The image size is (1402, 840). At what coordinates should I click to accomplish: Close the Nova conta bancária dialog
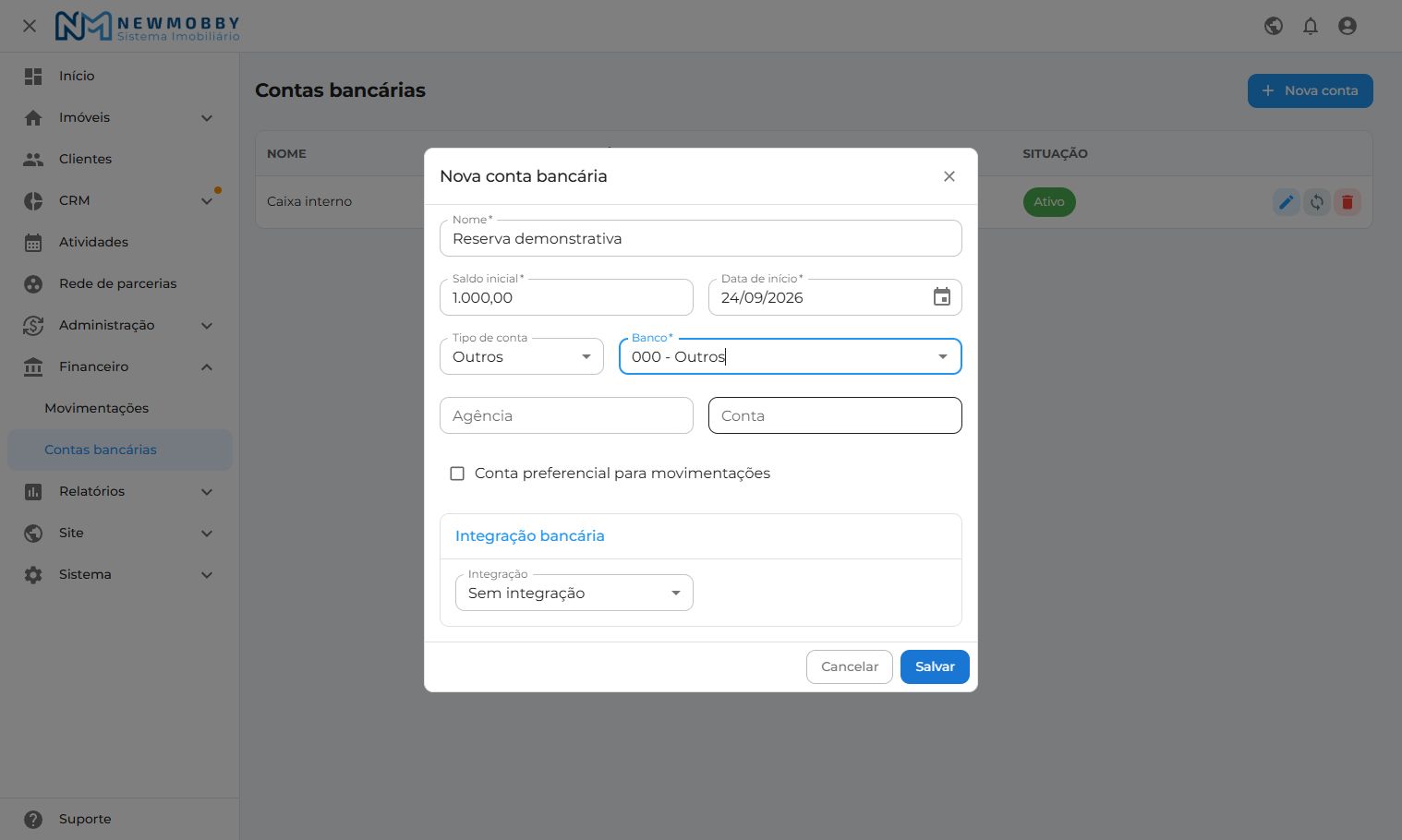pos(949,176)
